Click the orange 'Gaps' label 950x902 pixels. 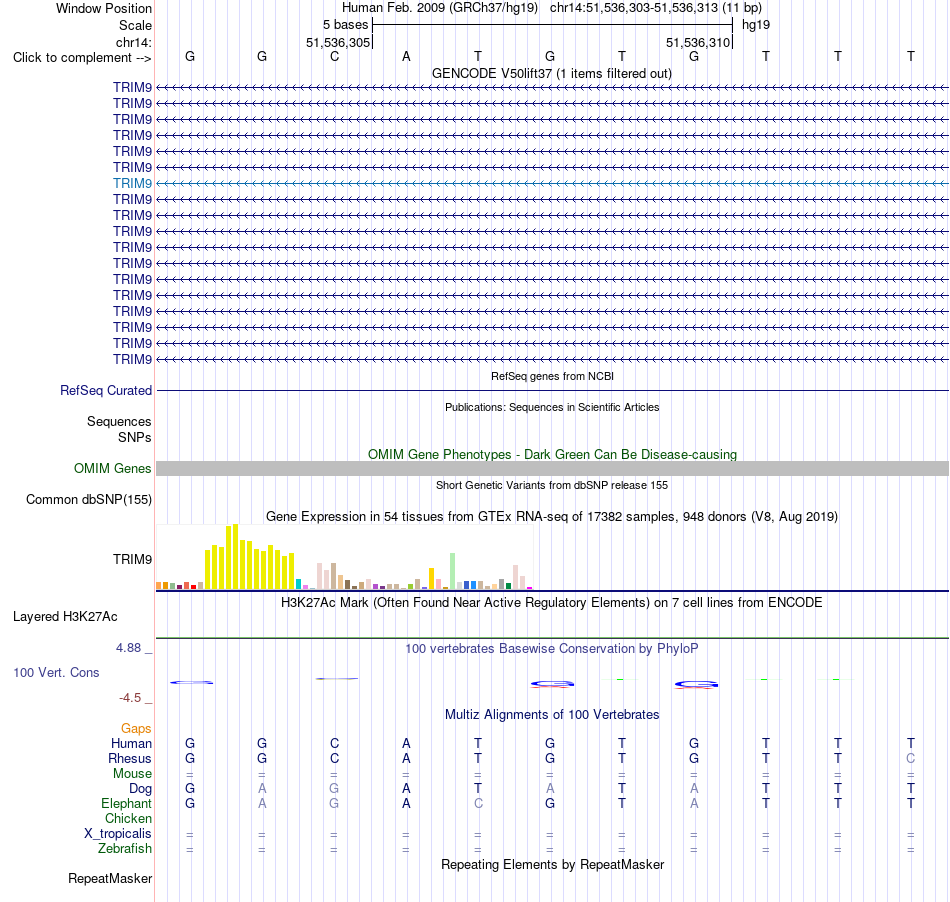136,728
